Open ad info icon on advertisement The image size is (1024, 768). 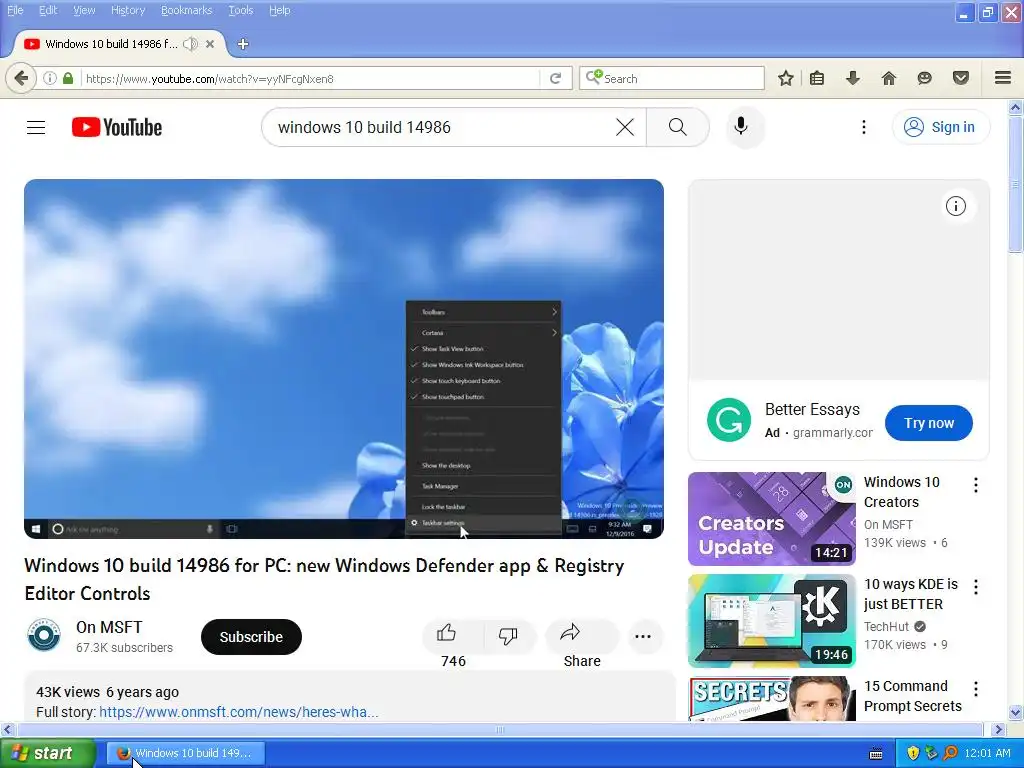955,206
